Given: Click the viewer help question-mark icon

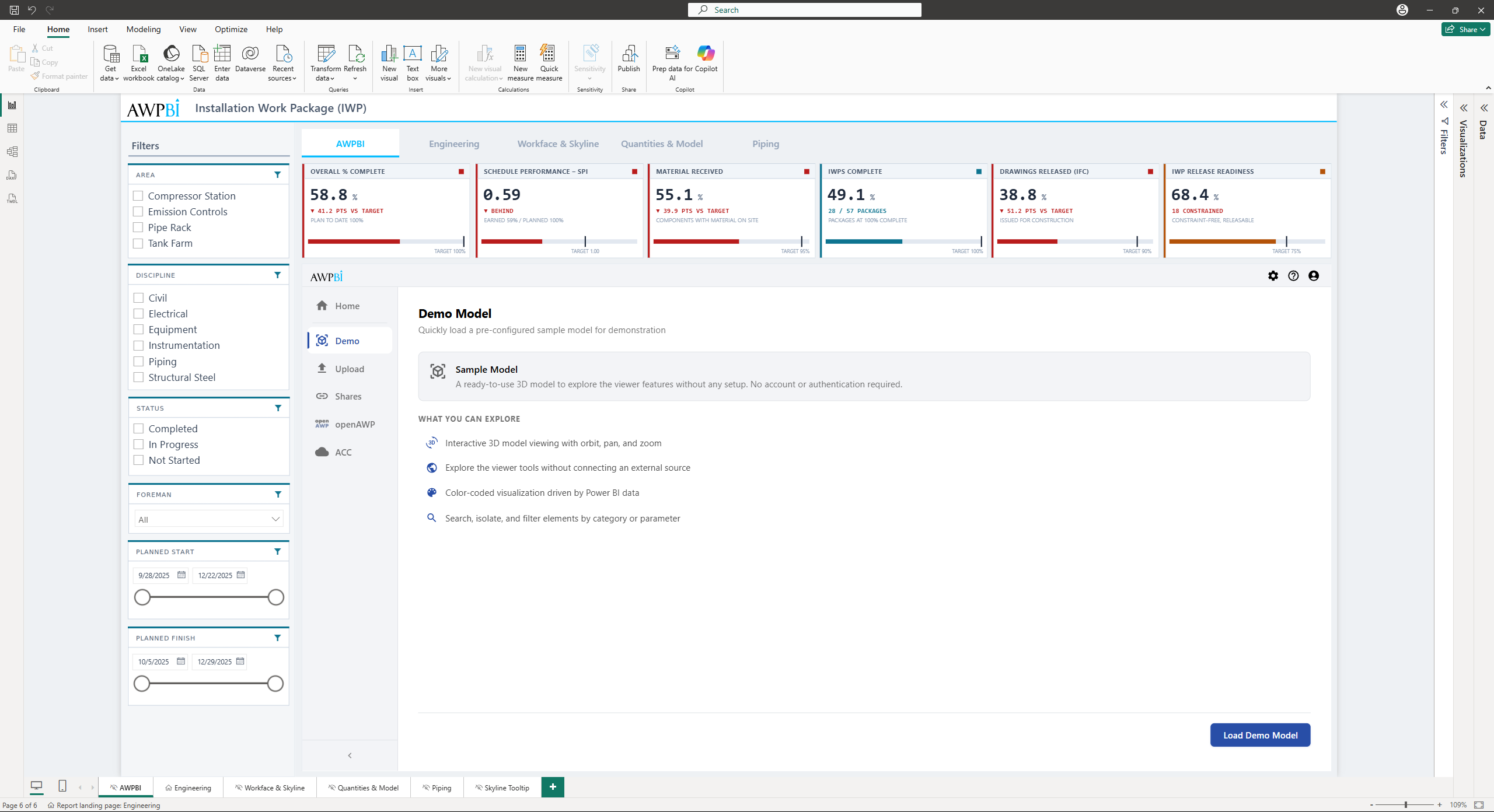Looking at the screenshot, I should click(x=1293, y=276).
